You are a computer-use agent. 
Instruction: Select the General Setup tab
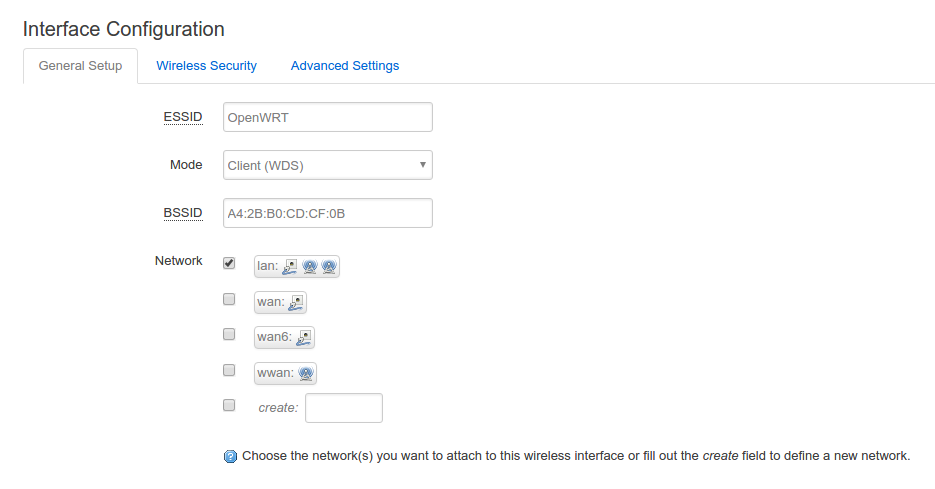[80, 66]
